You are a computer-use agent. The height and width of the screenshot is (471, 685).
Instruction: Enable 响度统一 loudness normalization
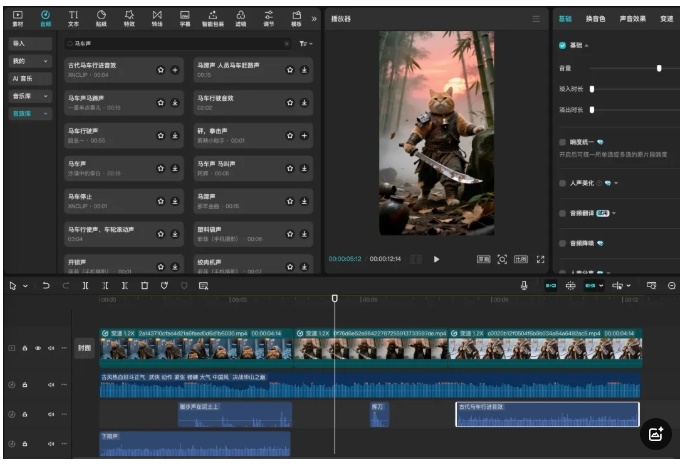(562, 142)
